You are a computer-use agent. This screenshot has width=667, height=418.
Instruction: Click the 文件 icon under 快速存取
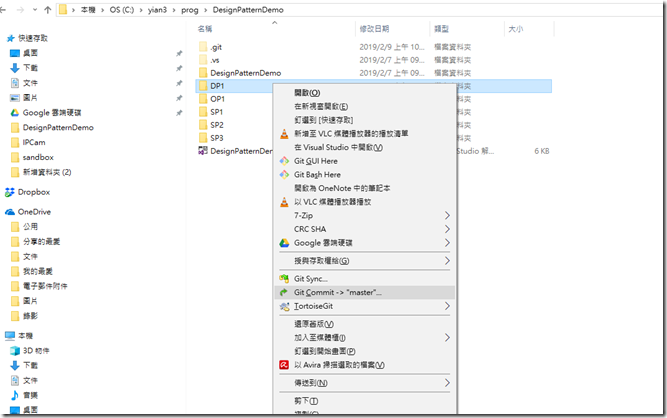(x=15, y=83)
